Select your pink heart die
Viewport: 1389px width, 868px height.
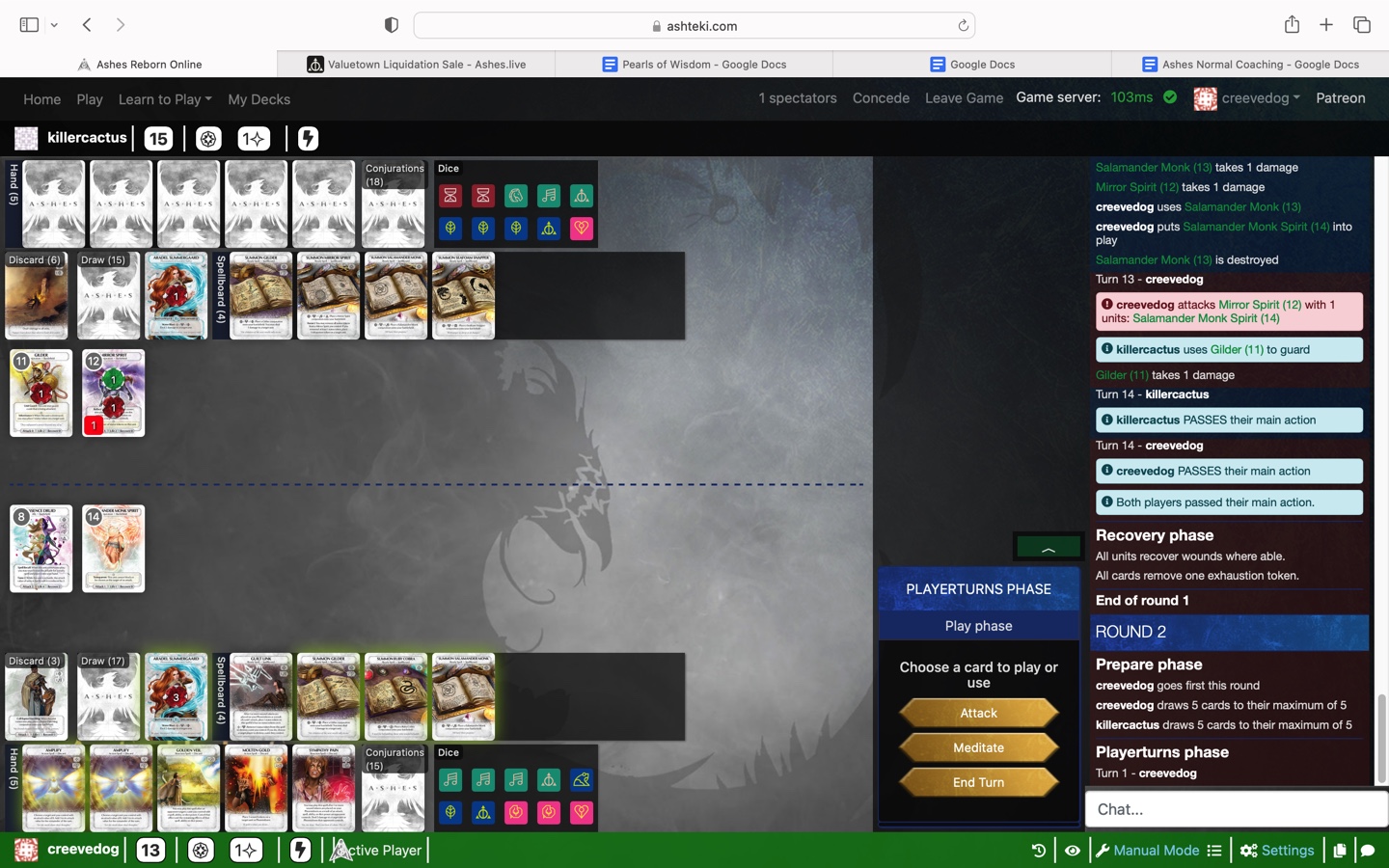point(582,812)
